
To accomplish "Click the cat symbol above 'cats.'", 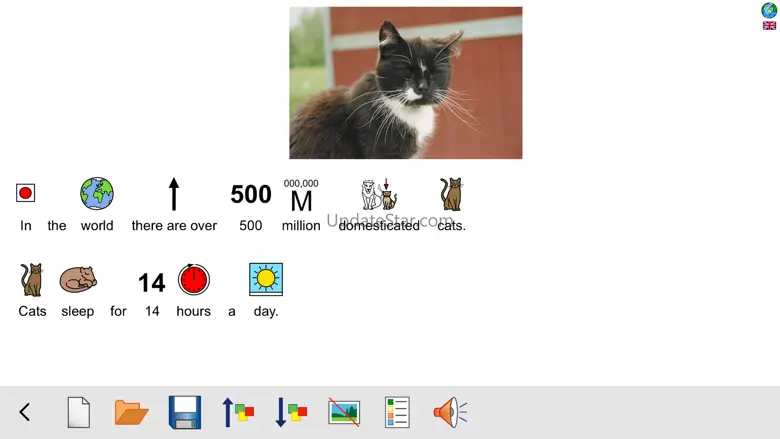I will (452, 194).
